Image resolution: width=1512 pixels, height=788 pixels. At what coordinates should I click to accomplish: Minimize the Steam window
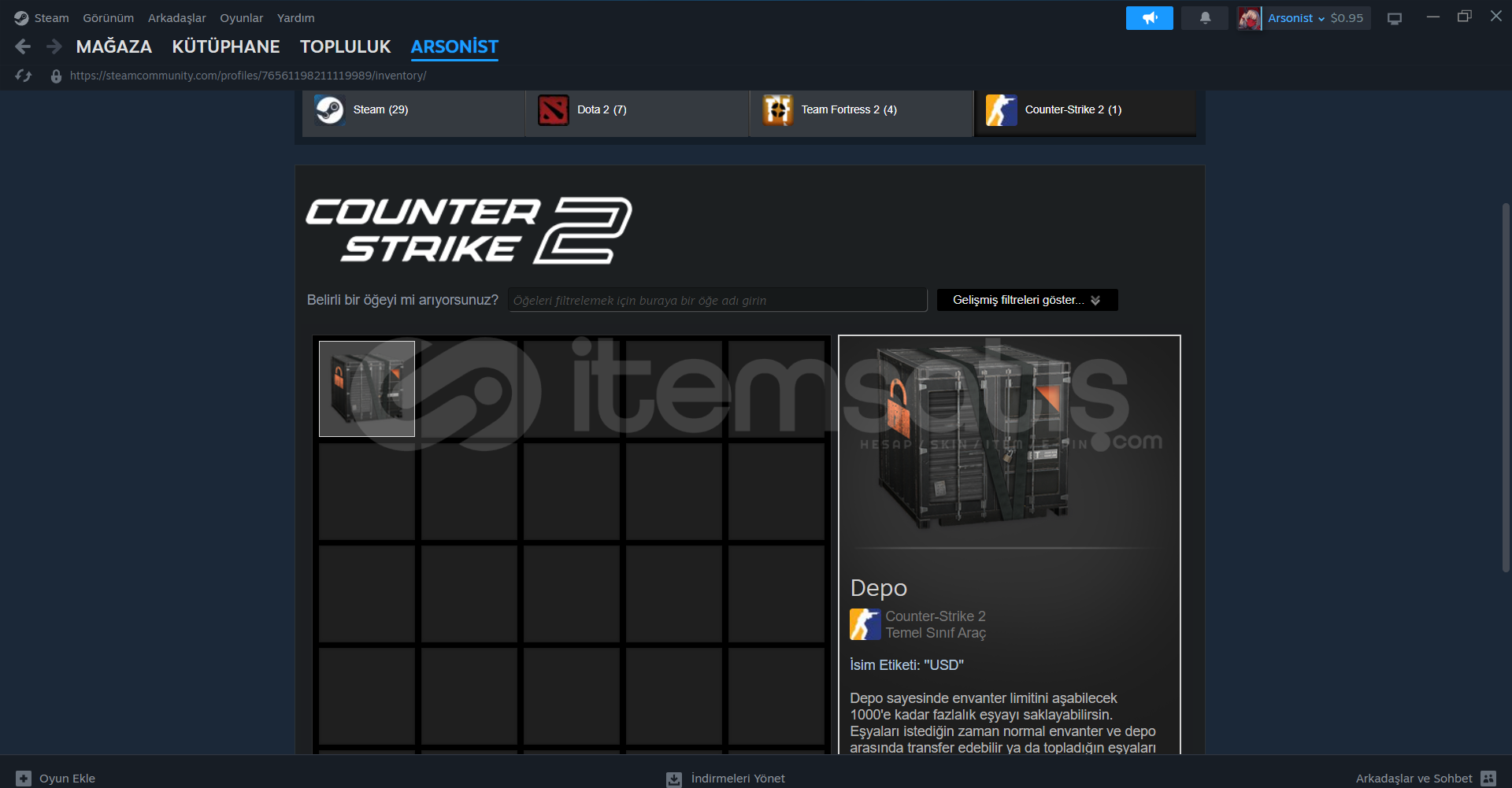[1433, 17]
